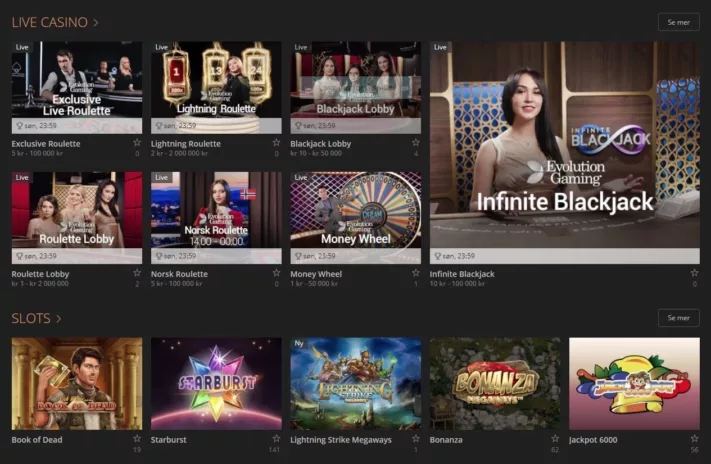Click bet range 10 kr - 100 000 kr
The width and height of the screenshot is (711, 464).
pyautogui.click(x=457, y=283)
